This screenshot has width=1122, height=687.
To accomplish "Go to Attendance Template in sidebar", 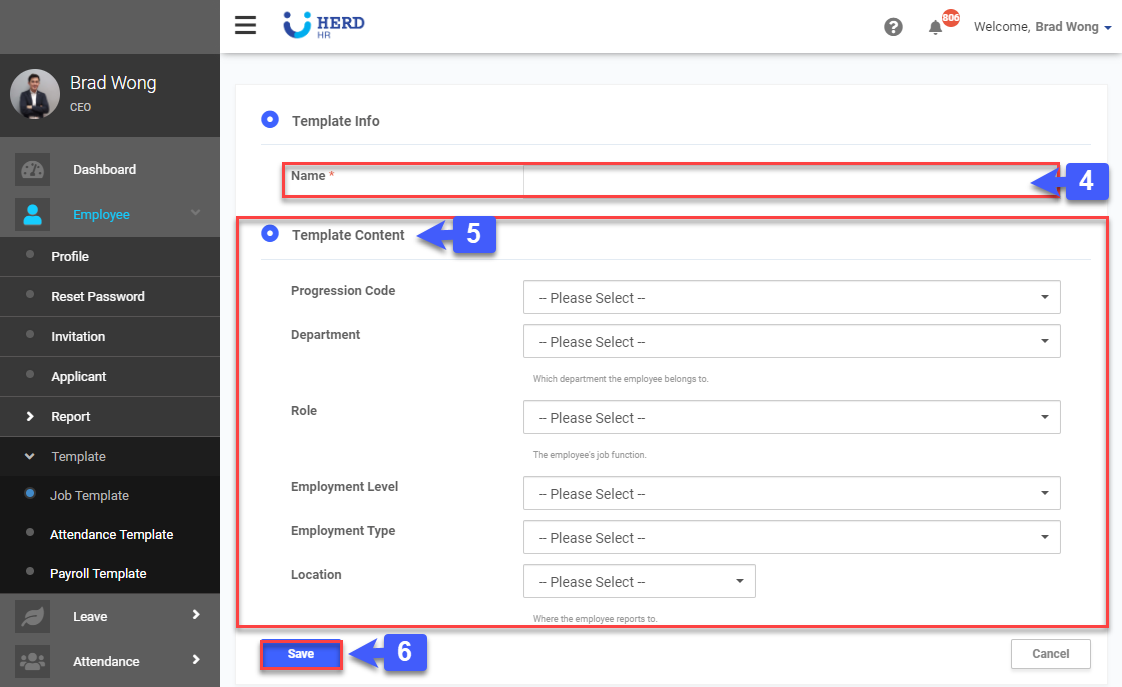I will (111, 535).
